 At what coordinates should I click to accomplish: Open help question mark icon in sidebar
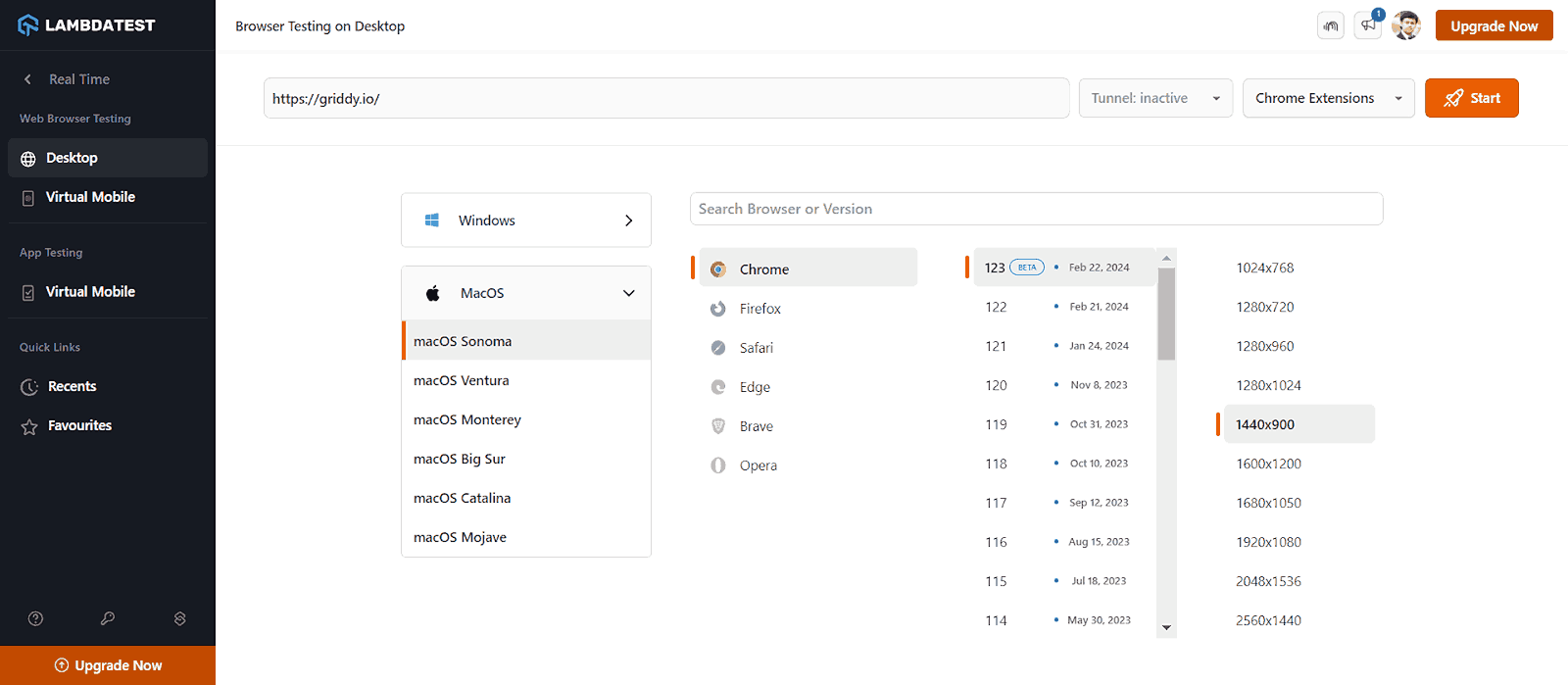pos(36,618)
